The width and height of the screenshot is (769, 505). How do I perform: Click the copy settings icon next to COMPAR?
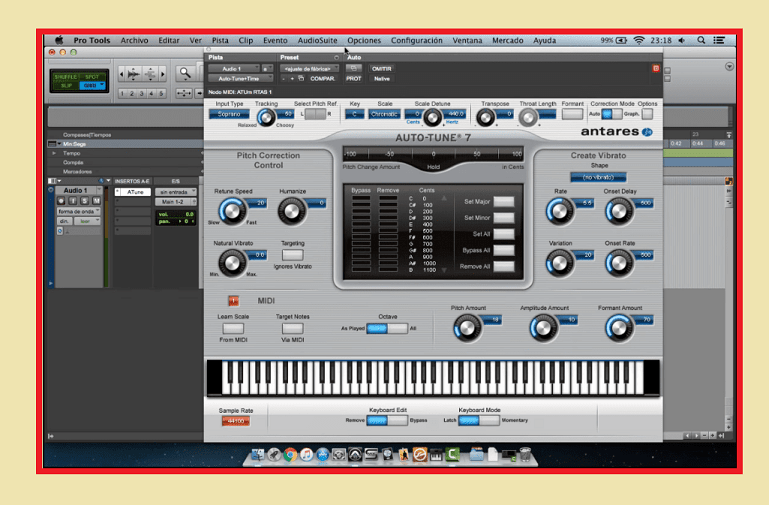tap(301, 78)
